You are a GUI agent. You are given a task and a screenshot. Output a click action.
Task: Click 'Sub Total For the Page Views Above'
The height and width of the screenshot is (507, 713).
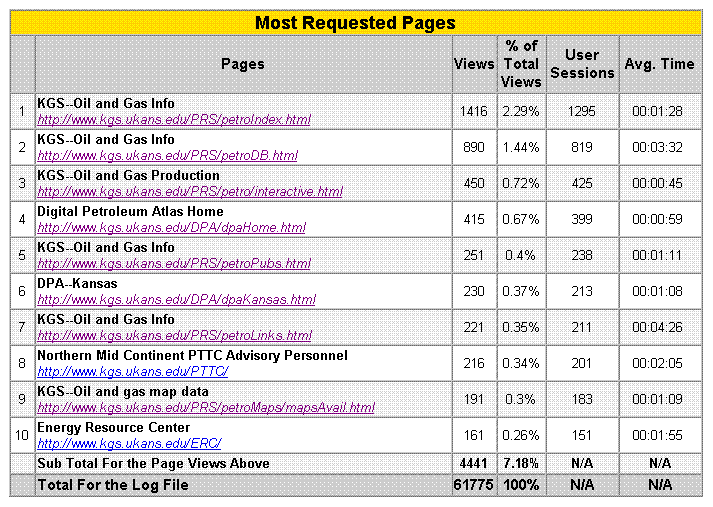coord(153,463)
